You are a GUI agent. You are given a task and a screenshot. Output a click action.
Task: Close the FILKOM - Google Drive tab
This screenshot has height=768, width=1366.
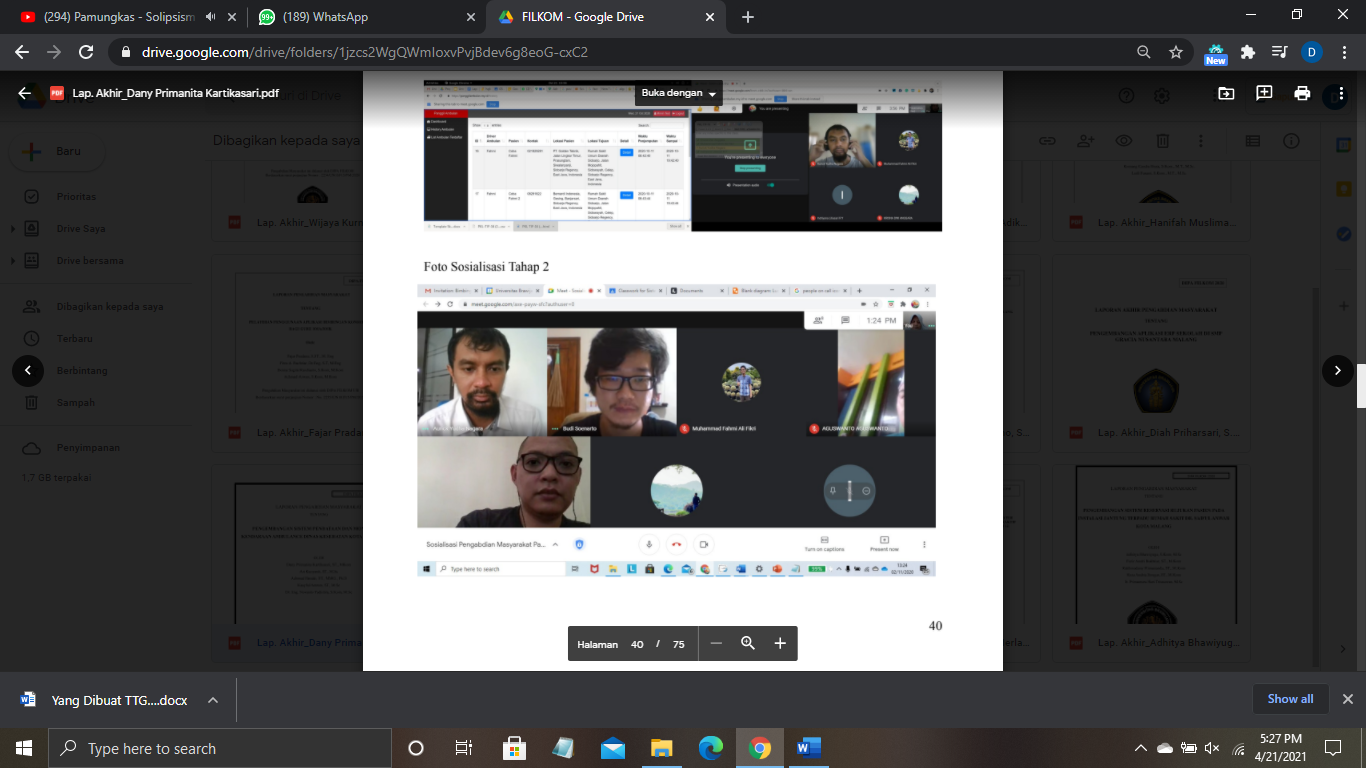pyautogui.click(x=709, y=17)
